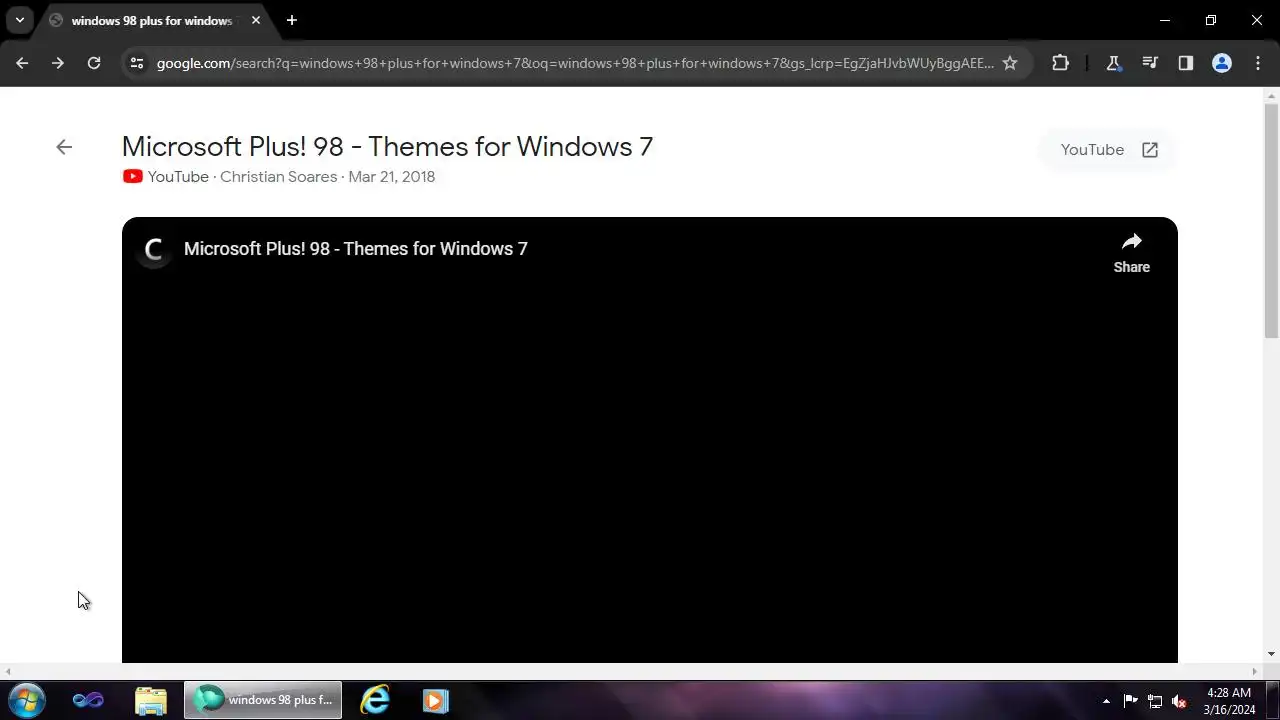This screenshot has width=1280, height=720.
Task: Click the vertical scrollbar down arrow
Action: click(x=1271, y=654)
